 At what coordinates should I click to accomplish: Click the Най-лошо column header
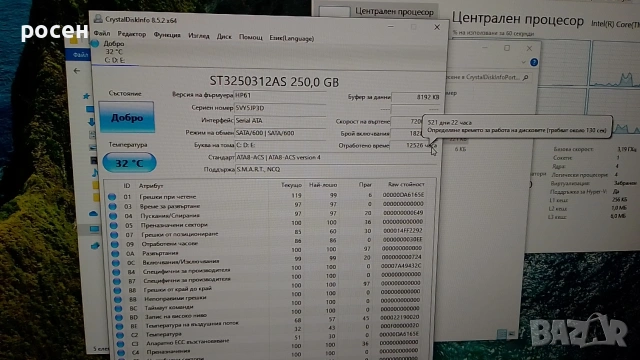[x=323, y=185]
